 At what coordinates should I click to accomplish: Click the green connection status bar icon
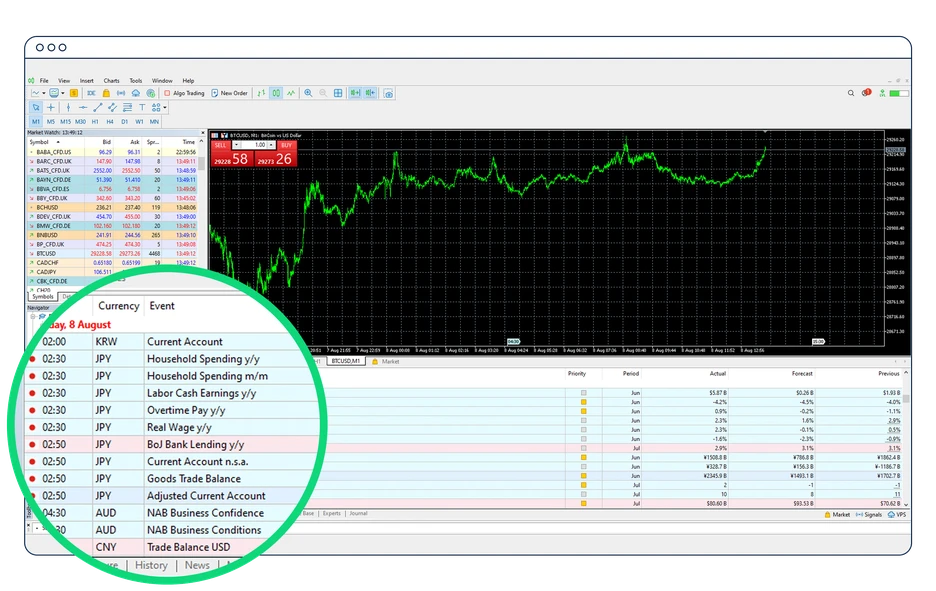[x=898, y=93]
